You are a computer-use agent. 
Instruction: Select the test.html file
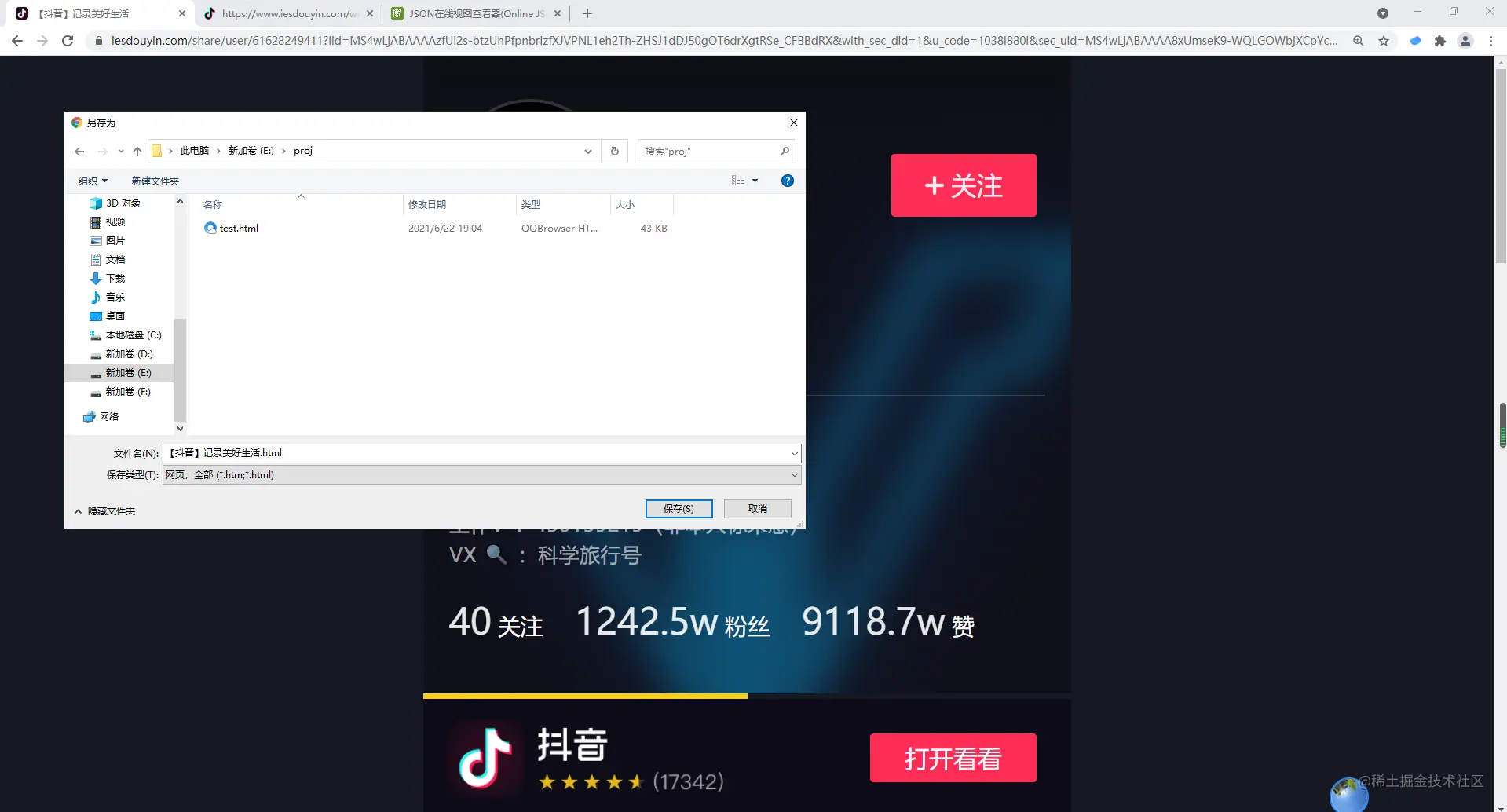(x=239, y=229)
